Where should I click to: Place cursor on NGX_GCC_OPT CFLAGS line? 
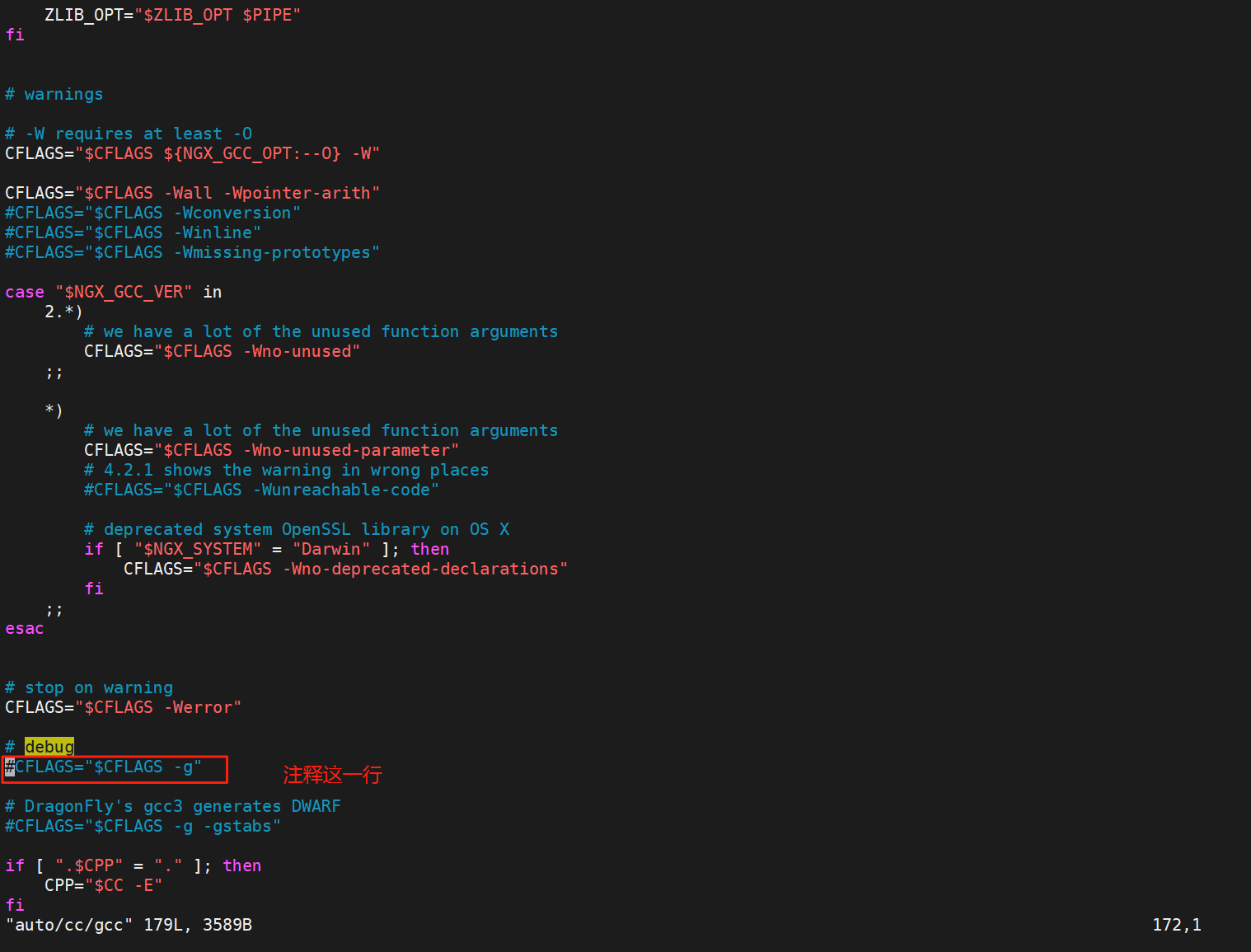tap(192, 153)
